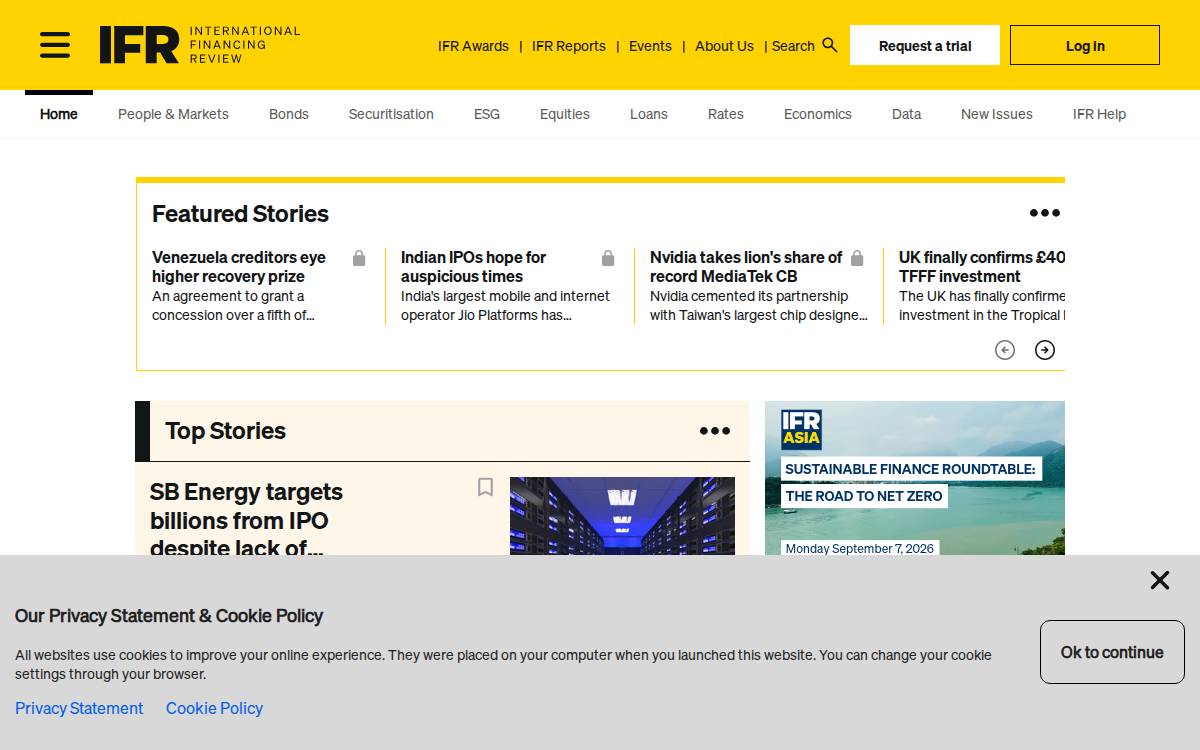Image resolution: width=1200 pixels, height=750 pixels.
Task: Click 'Nvidia cemented its partnership' summary text
Action: (x=758, y=306)
